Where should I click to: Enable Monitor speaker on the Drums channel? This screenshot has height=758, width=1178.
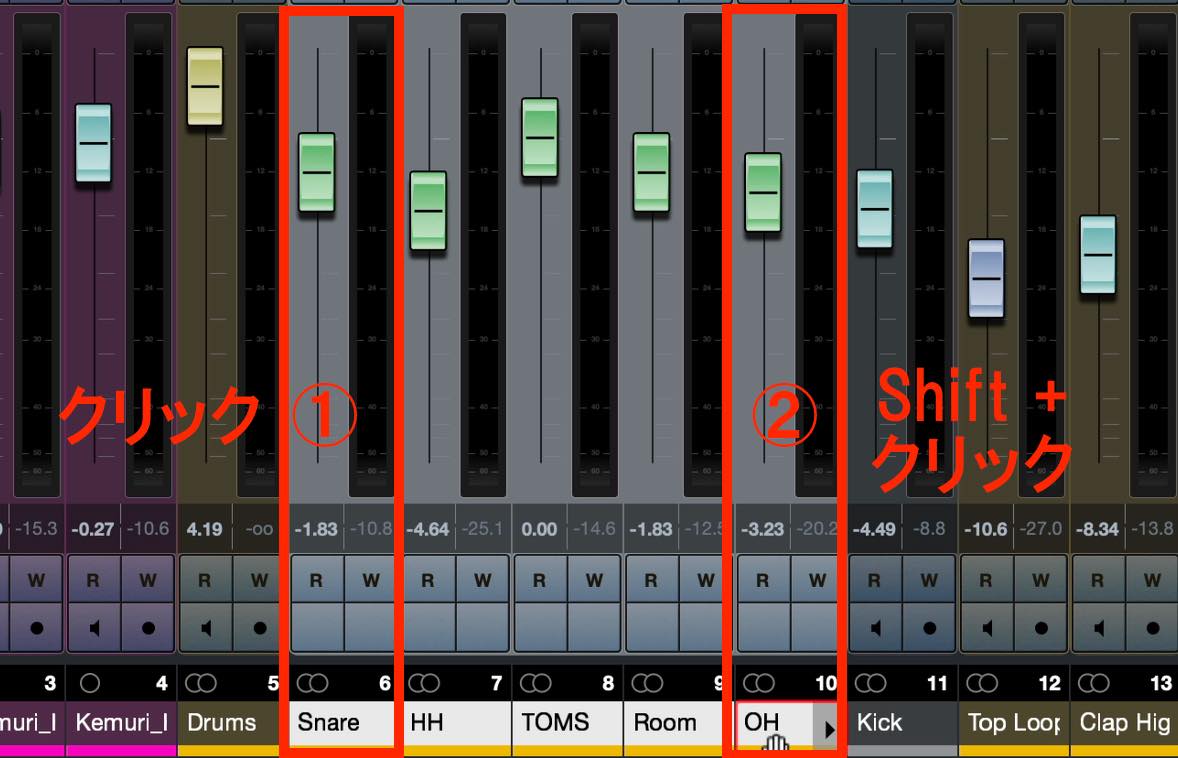(x=204, y=628)
